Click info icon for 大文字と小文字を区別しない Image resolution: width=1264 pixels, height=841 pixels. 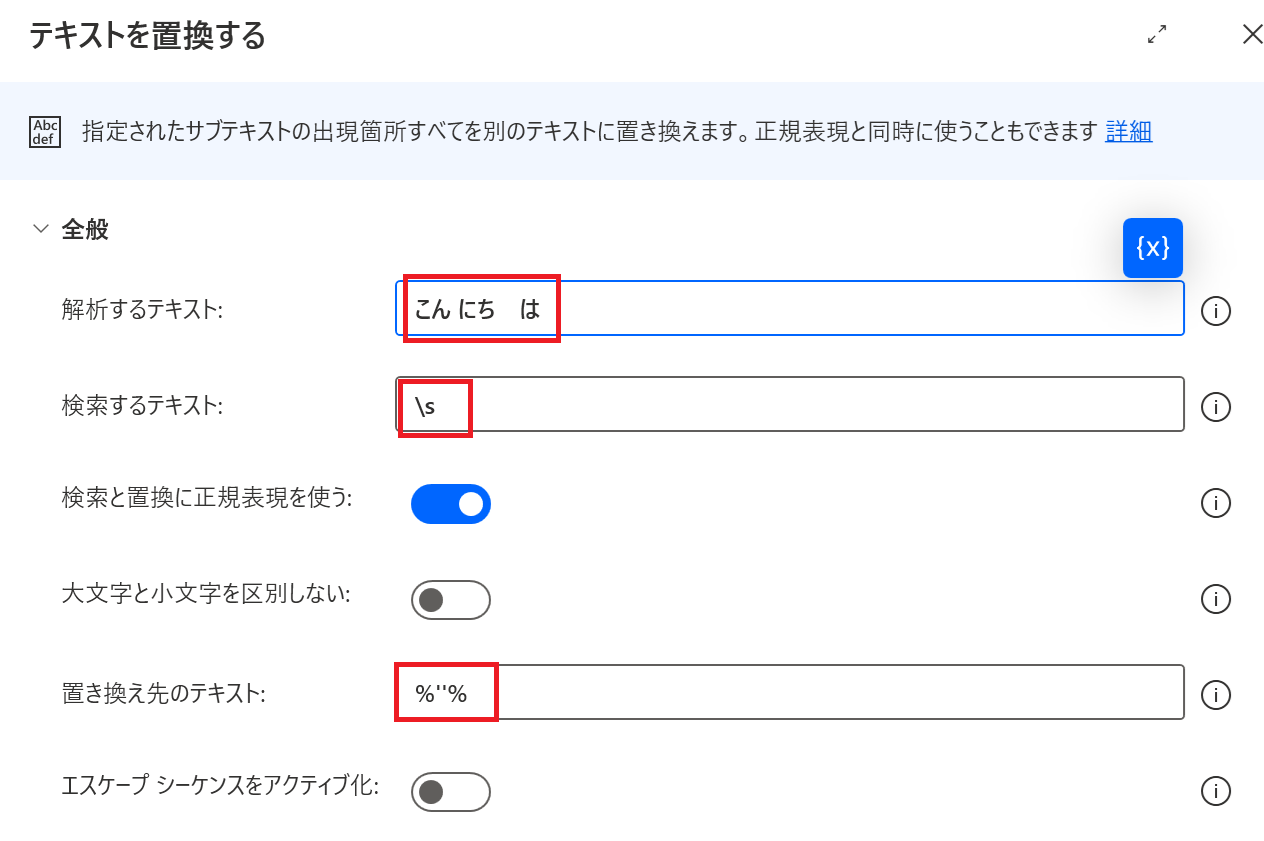click(1215, 599)
